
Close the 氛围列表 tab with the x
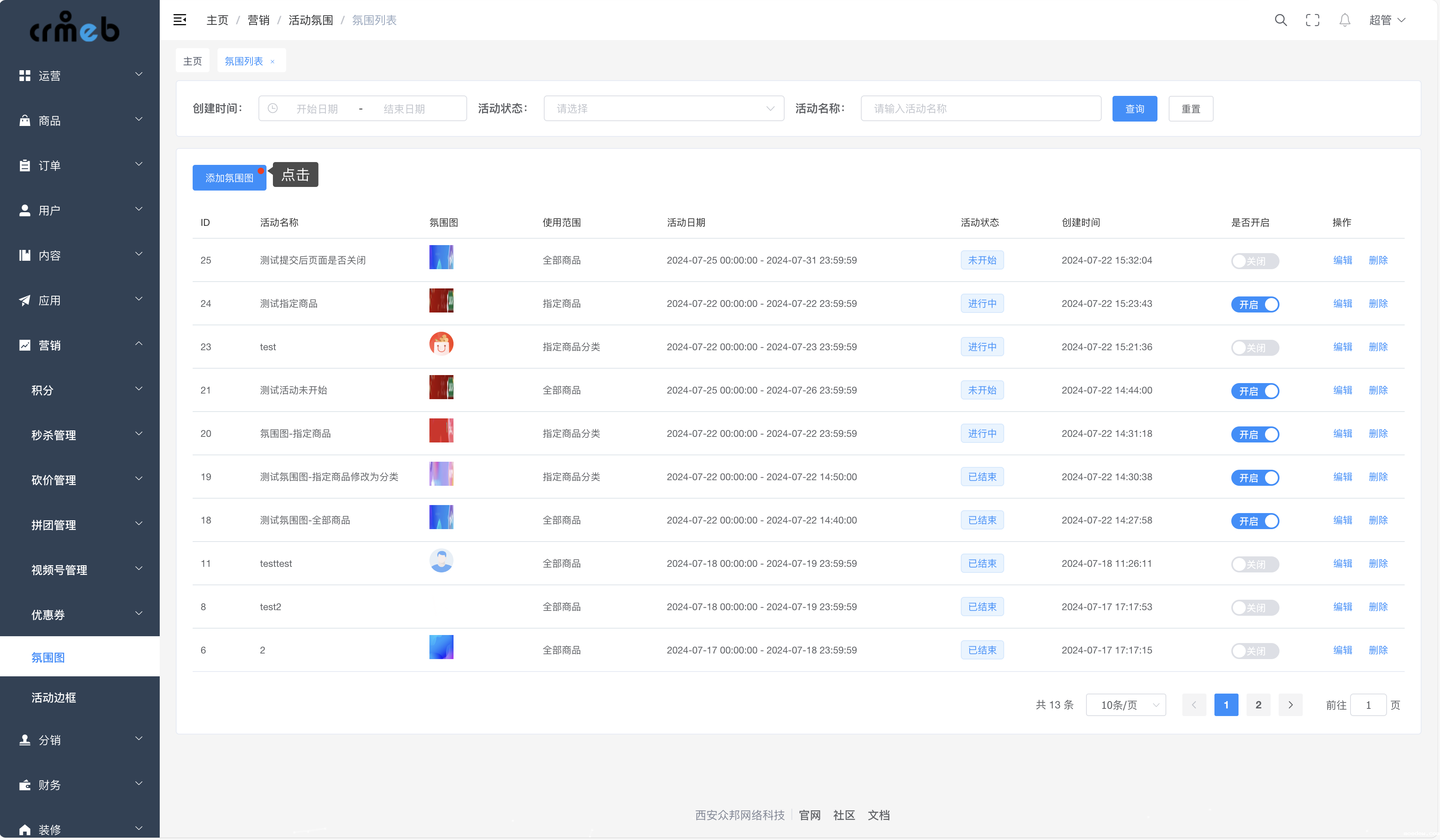point(273,62)
